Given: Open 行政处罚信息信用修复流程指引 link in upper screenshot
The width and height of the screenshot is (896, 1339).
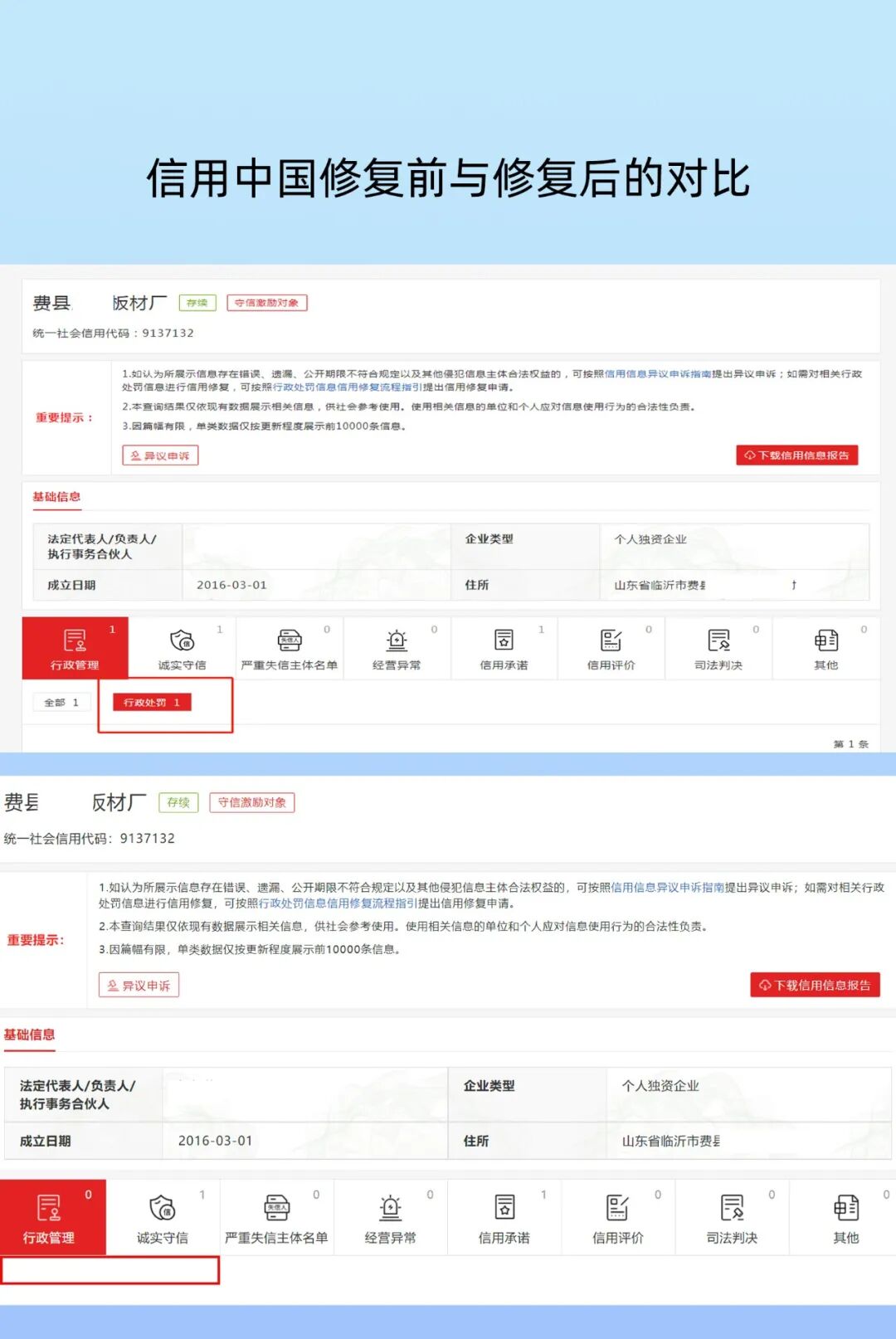Looking at the screenshot, I should [x=348, y=387].
